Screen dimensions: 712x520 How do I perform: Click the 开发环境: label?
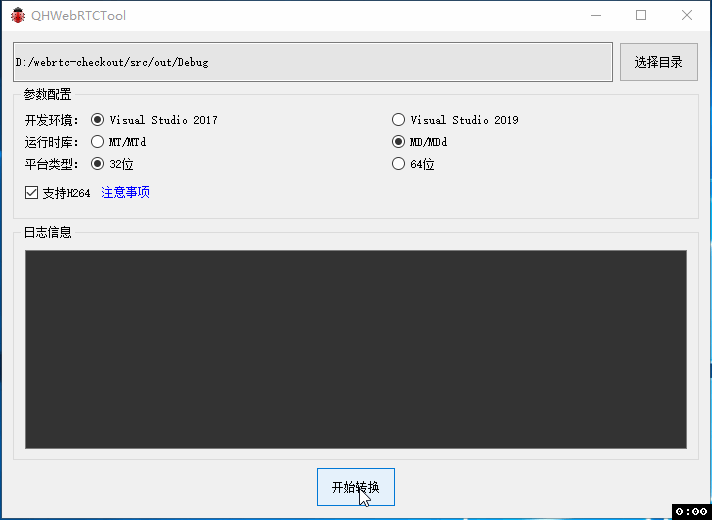(51, 120)
